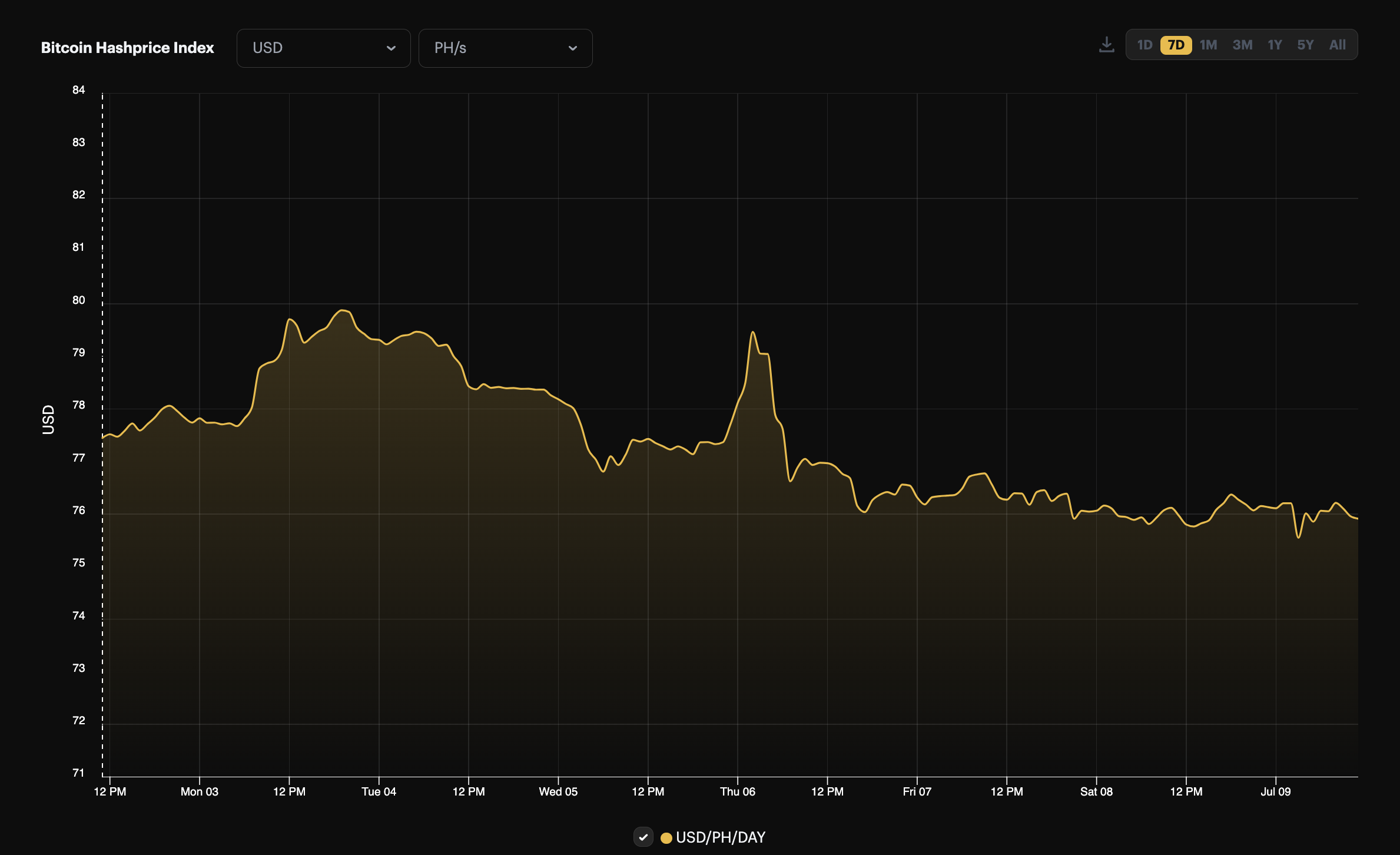Switch to the 3M timeframe
This screenshot has height=855, width=1400.
coord(1242,44)
